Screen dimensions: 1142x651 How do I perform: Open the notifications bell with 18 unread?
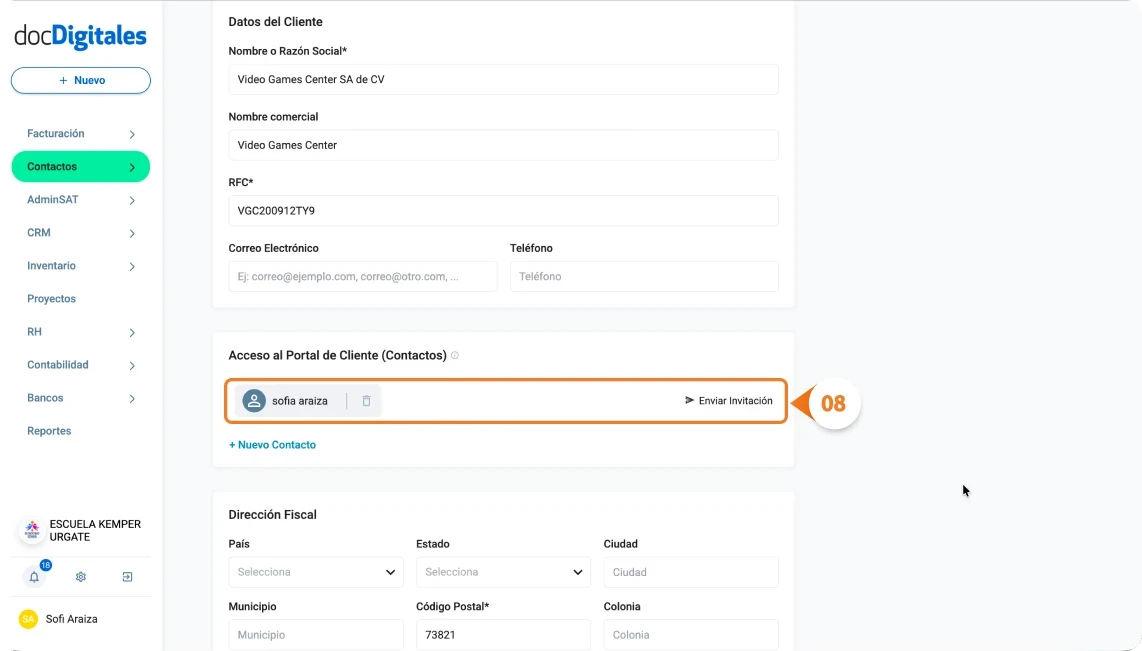(33, 577)
